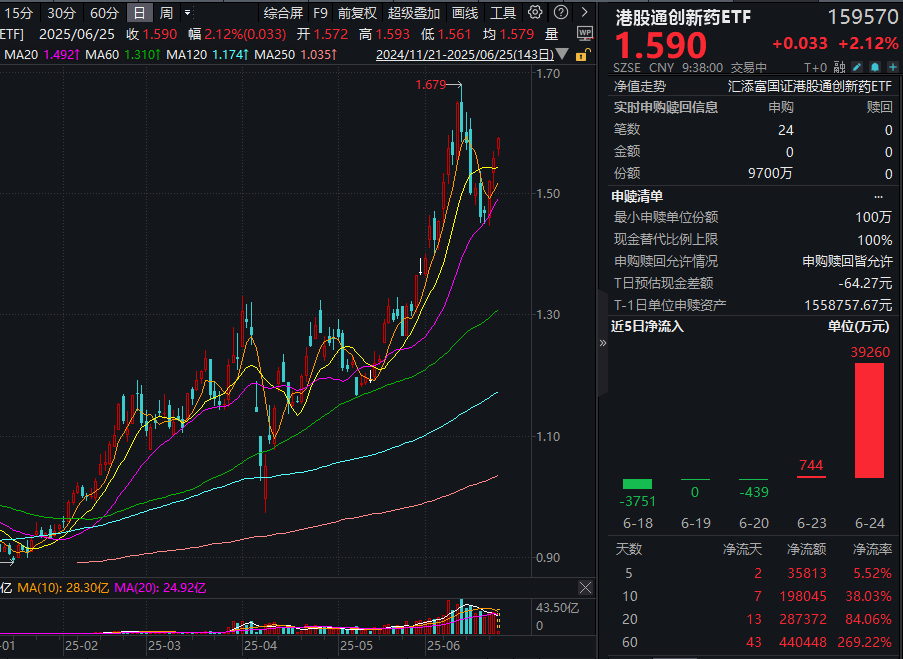Image resolution: width=903 pixels, height=659 pixels.
Task: Set a price alert via the bell icon
Action: (x=874, y=66)
